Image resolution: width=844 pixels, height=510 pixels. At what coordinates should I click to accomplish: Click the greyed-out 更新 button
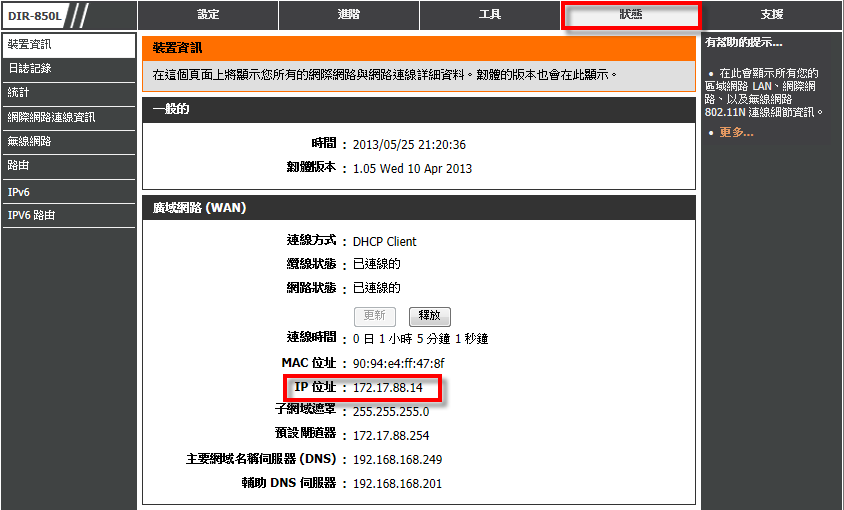tap(374, 316)
